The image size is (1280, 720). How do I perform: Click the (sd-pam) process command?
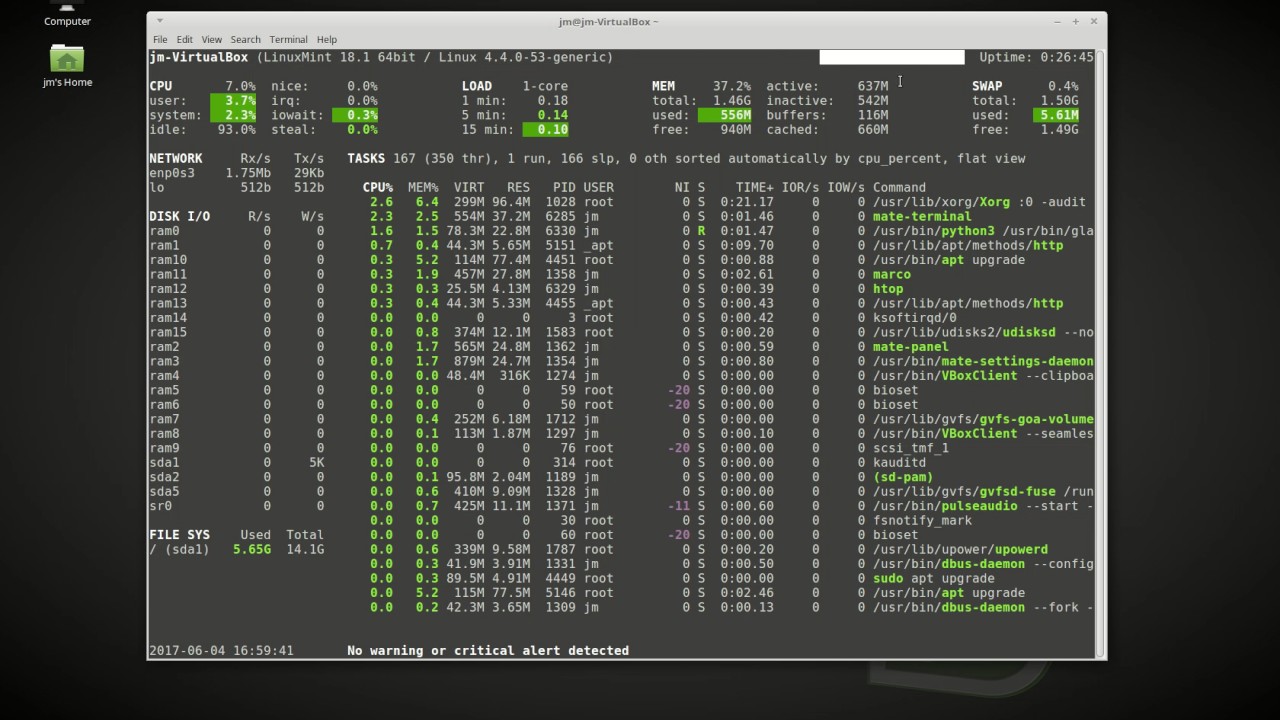903,477
